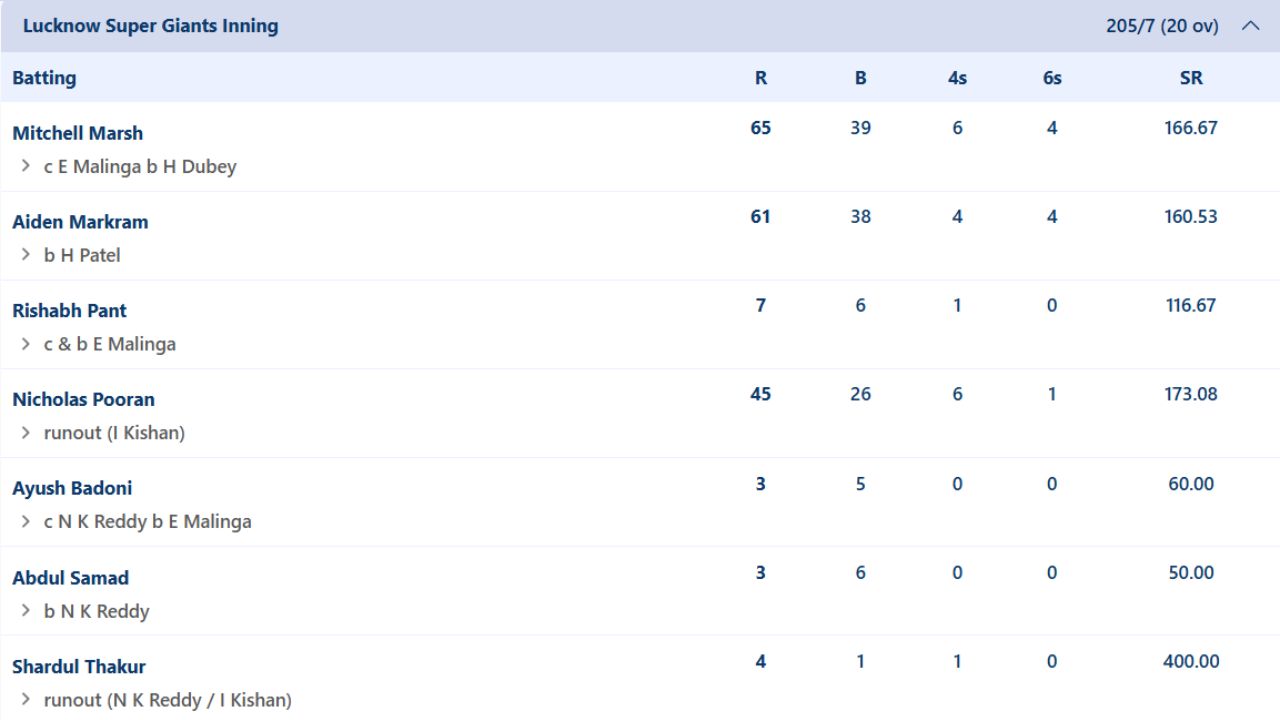Click the 205/7 (20 ov) score

coord(1162,26)
